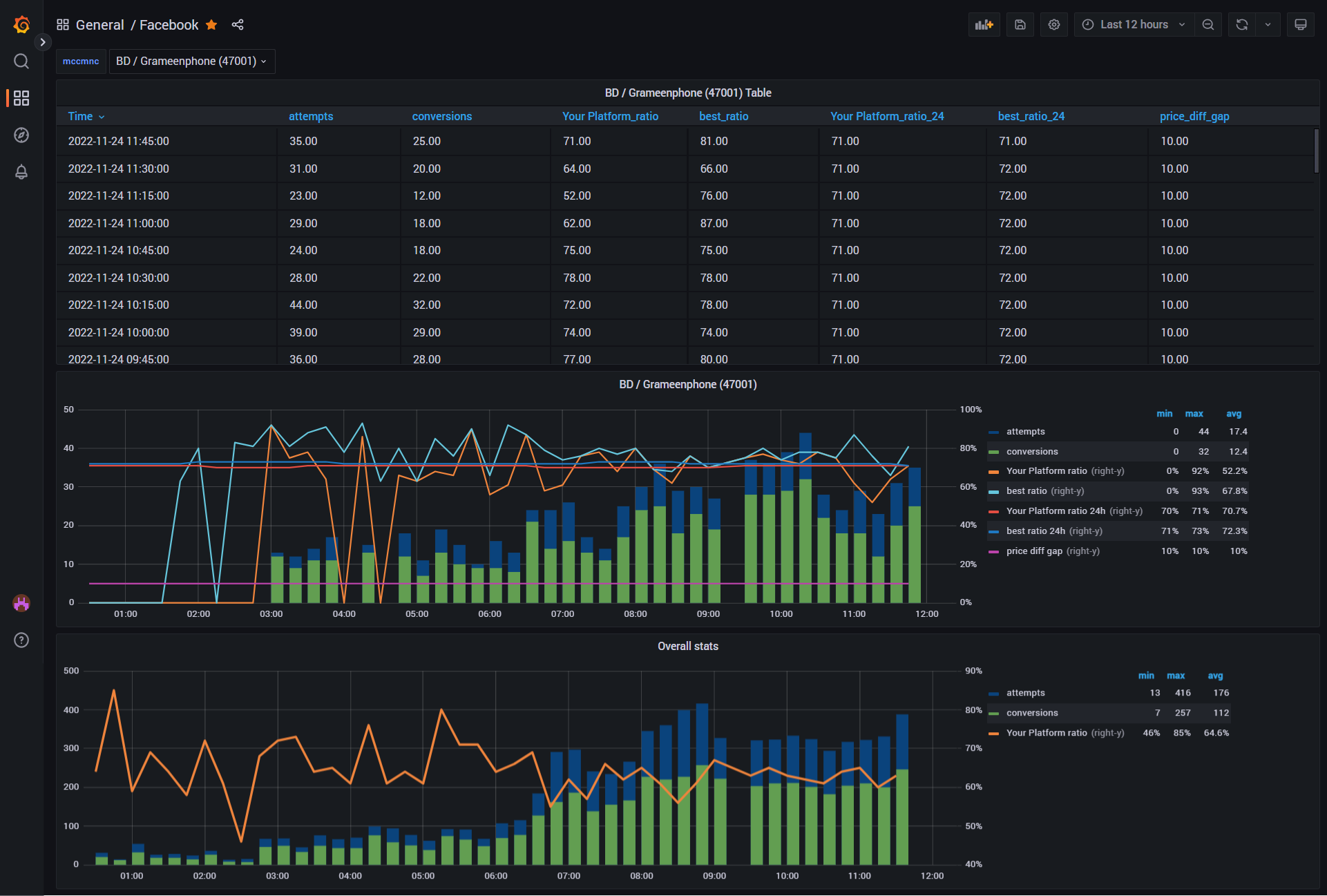Share the dashboard via share icon

pos(238,25)
